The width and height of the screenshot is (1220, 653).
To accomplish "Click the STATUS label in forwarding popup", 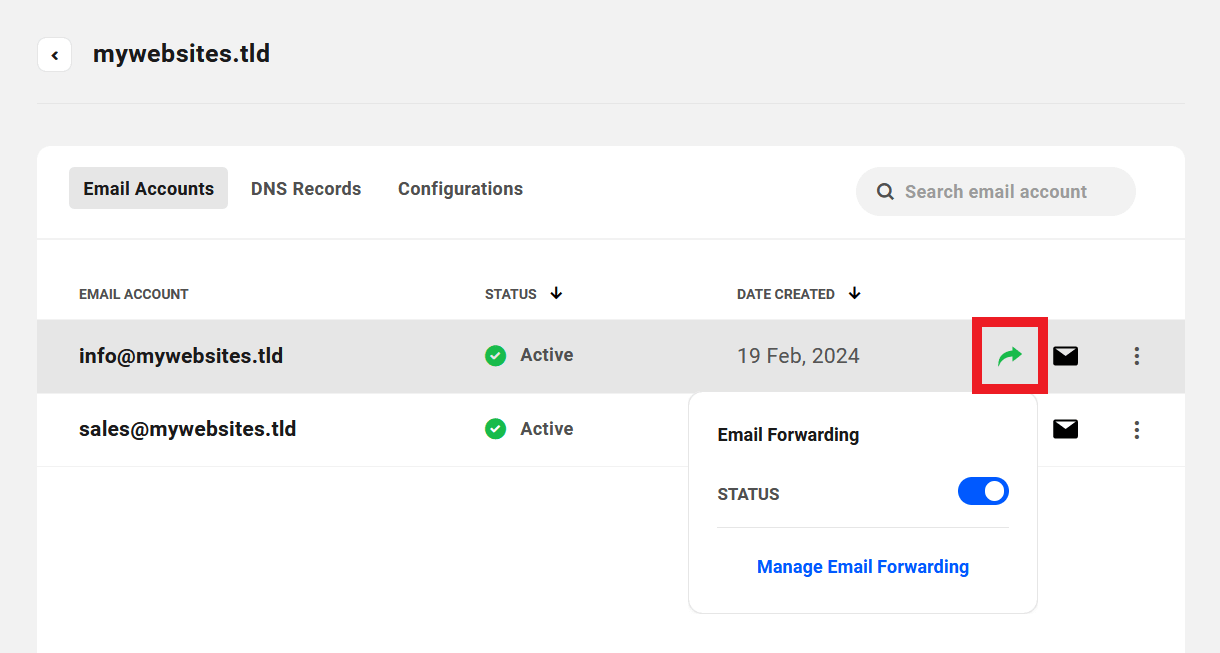I will (x=748, y=494).
